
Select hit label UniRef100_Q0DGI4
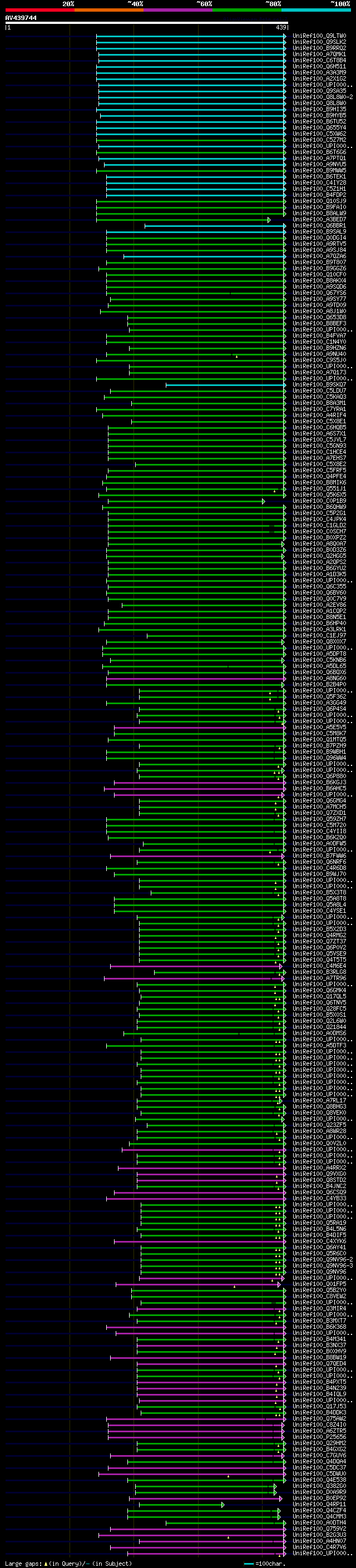319,238
